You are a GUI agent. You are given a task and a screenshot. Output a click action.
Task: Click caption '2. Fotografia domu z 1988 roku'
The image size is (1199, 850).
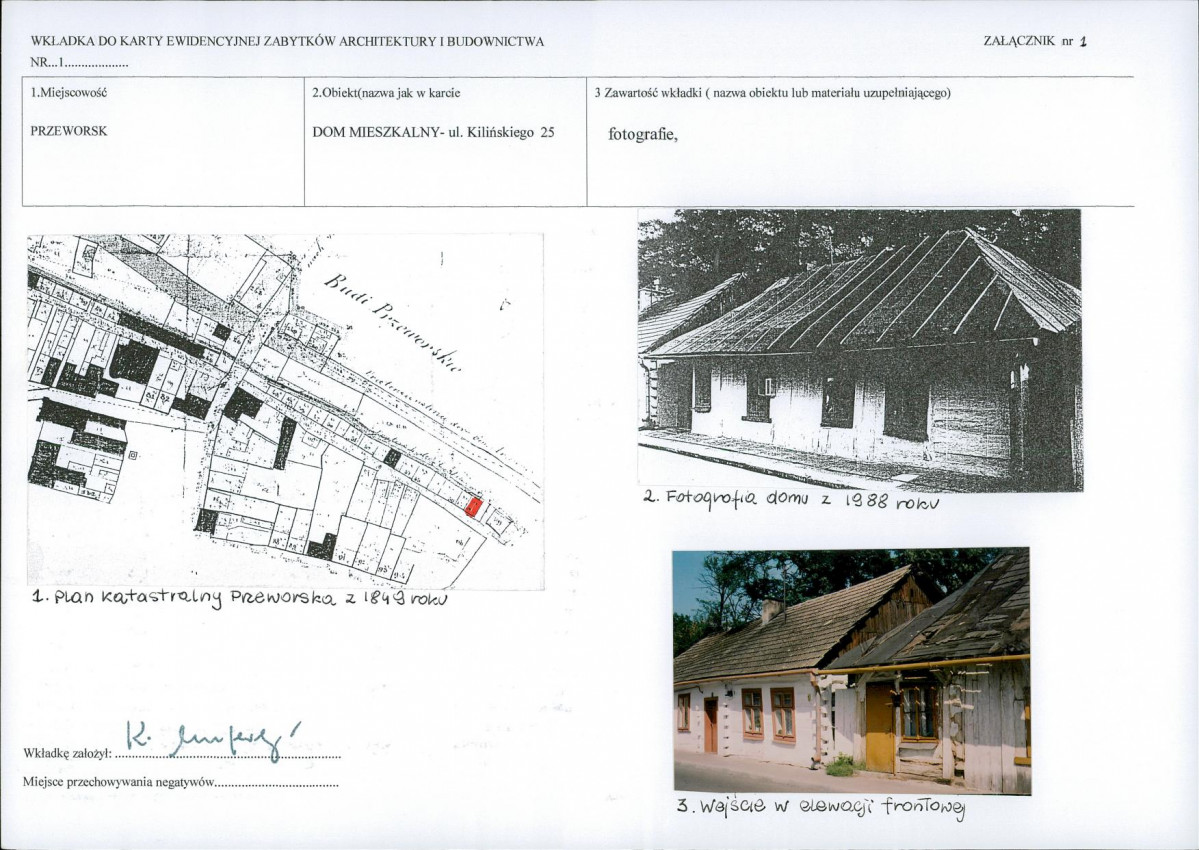tap(791, 500)
